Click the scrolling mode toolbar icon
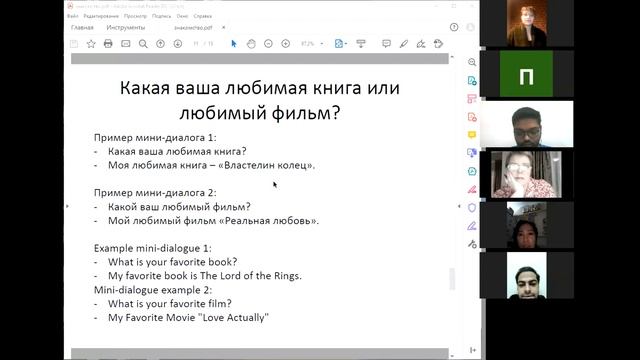Viewport: 640px width, 360px height. [x=361, y=44]
